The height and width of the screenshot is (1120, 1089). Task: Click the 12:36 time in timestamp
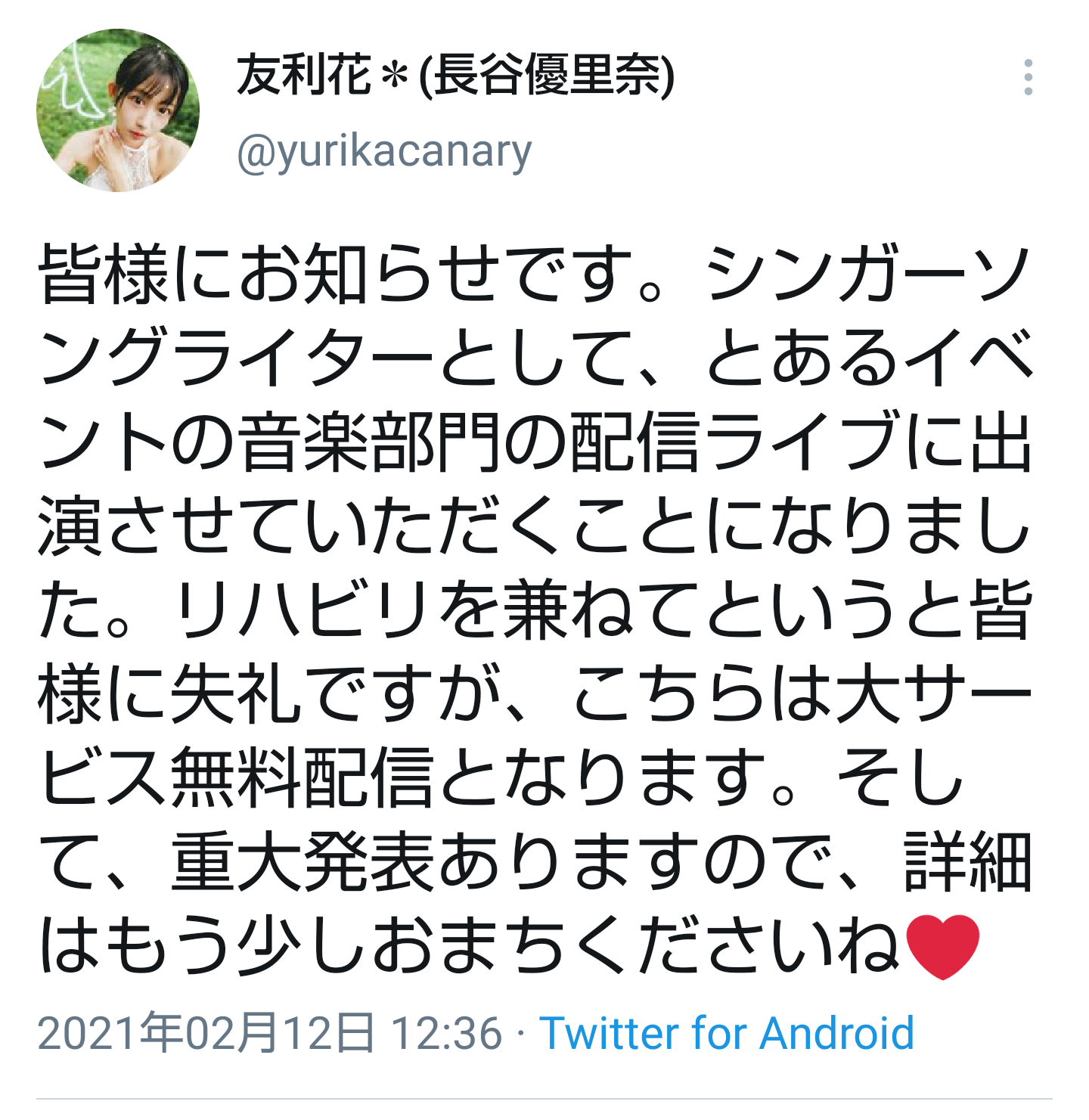447,1033
